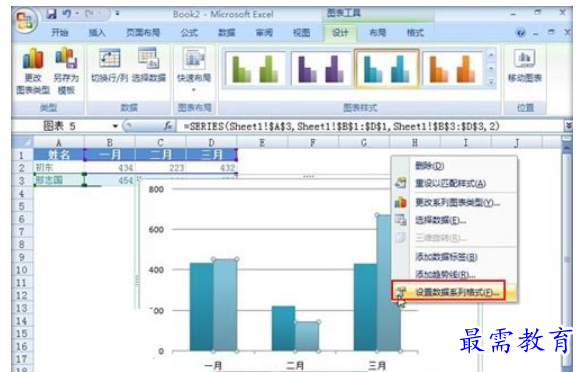Select cell D2 with value 432
Screen dimensions: 581x372
(212, 167)
